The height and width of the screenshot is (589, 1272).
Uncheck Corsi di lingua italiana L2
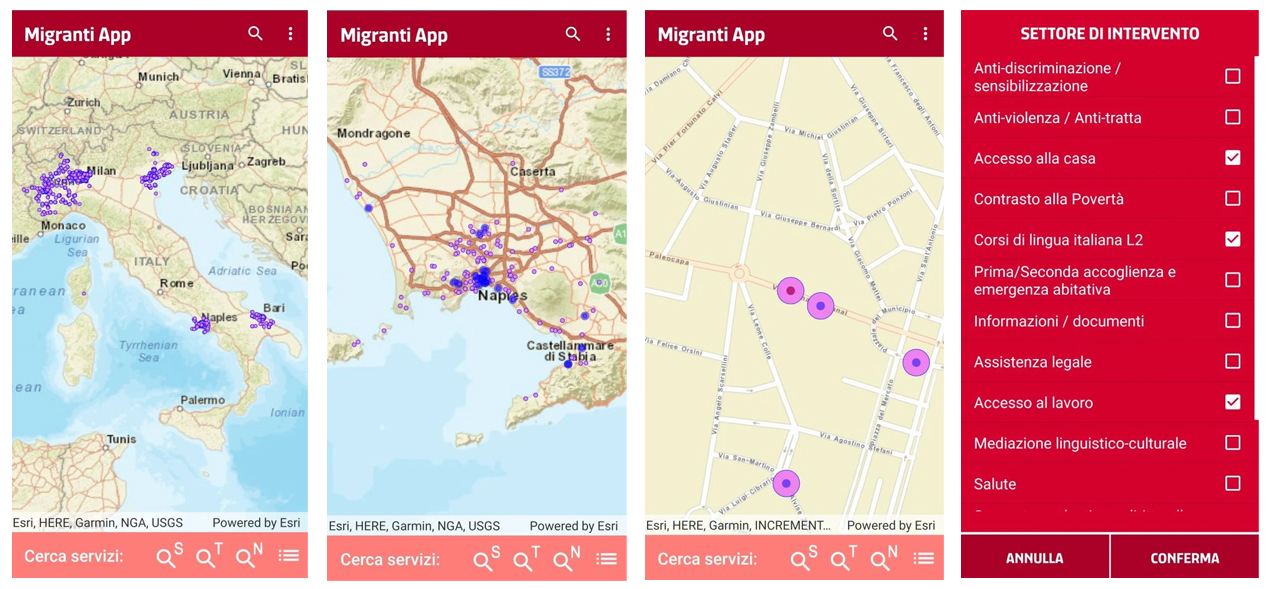pyautogui.click(x=1233, y=239)
